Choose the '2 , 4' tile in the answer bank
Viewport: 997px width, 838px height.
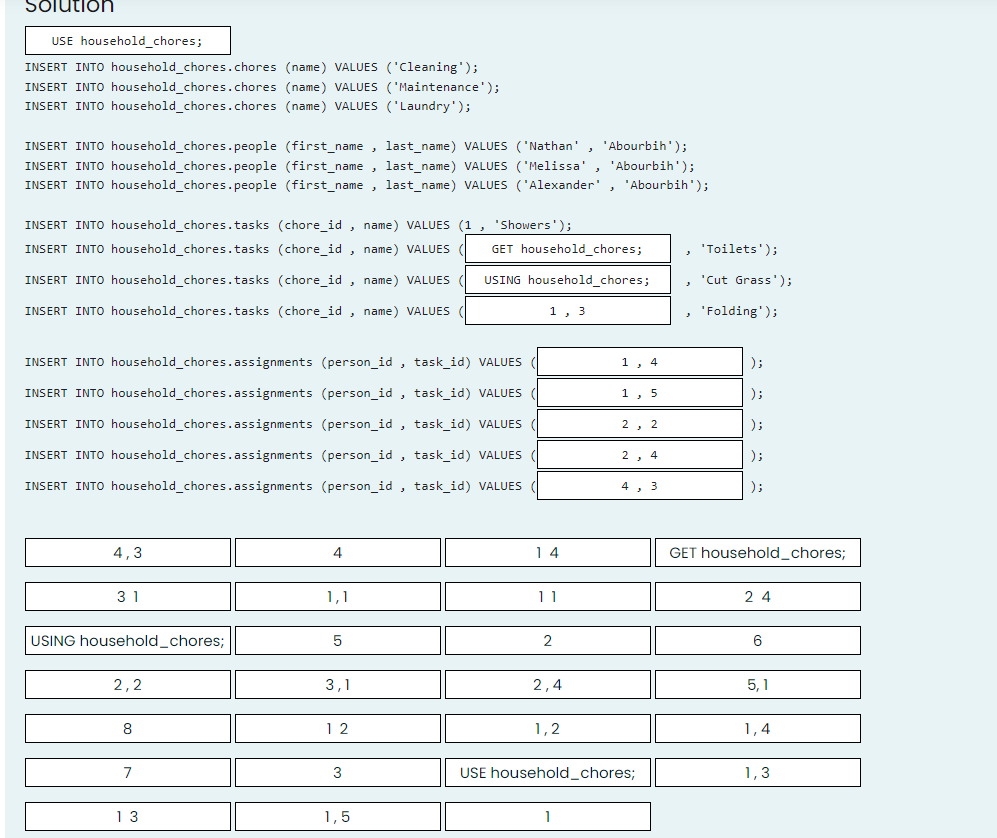coord(547,684)
